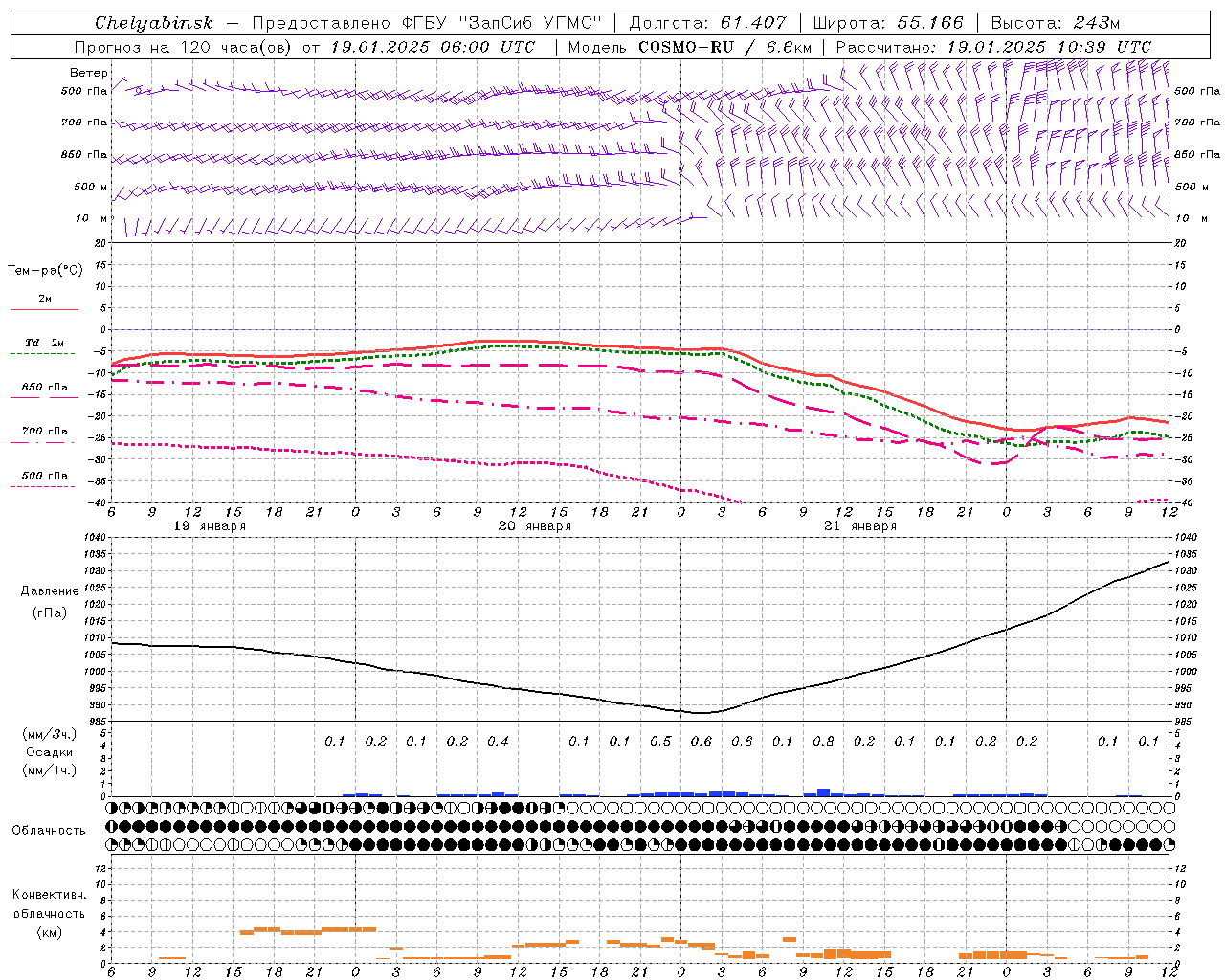Click the 0.5 precipitation amount value
The width and height of the screenshot is (1225, 980).
pos(660,741)
